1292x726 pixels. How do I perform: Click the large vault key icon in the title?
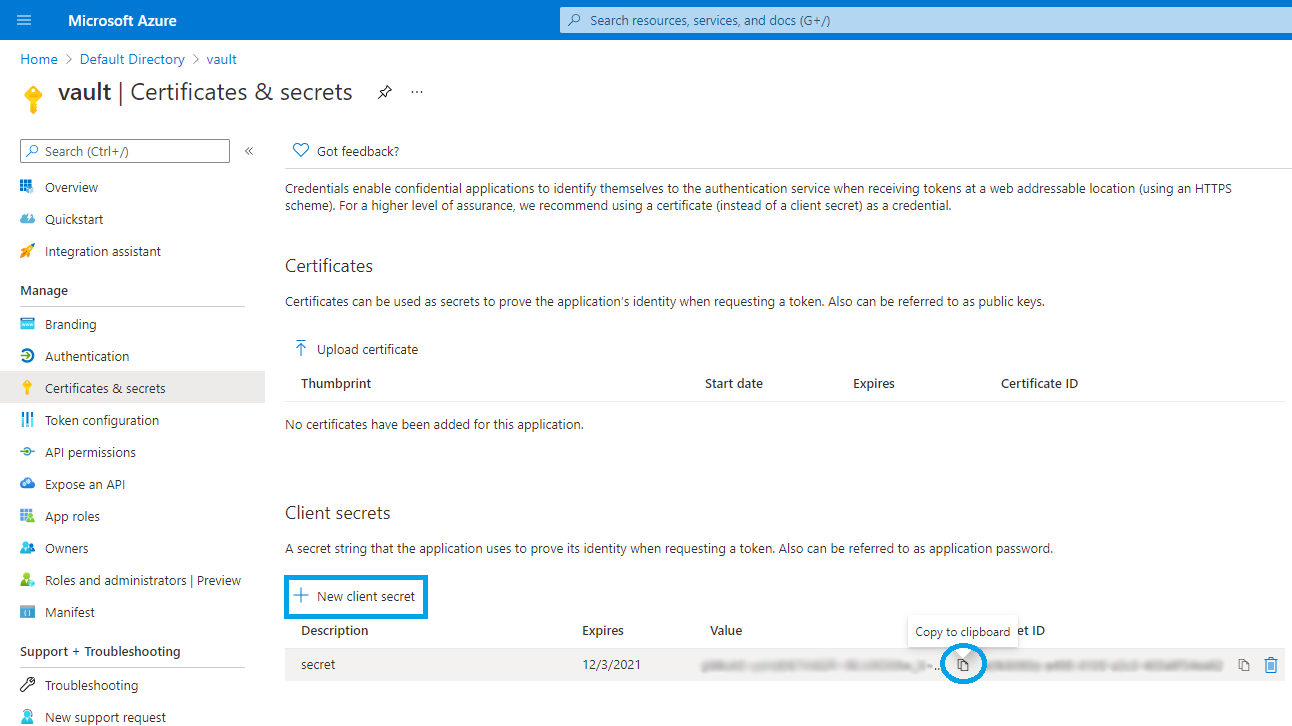coord(34,98)
